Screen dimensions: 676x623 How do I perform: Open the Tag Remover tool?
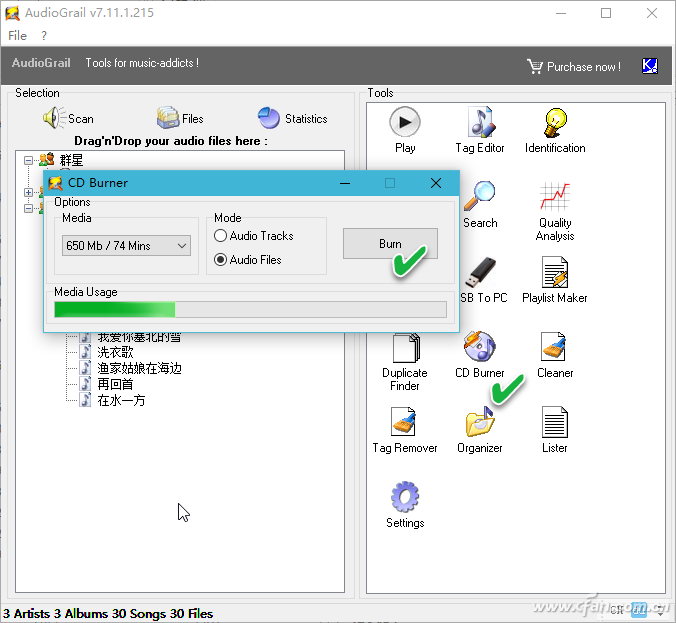point(404,430)
